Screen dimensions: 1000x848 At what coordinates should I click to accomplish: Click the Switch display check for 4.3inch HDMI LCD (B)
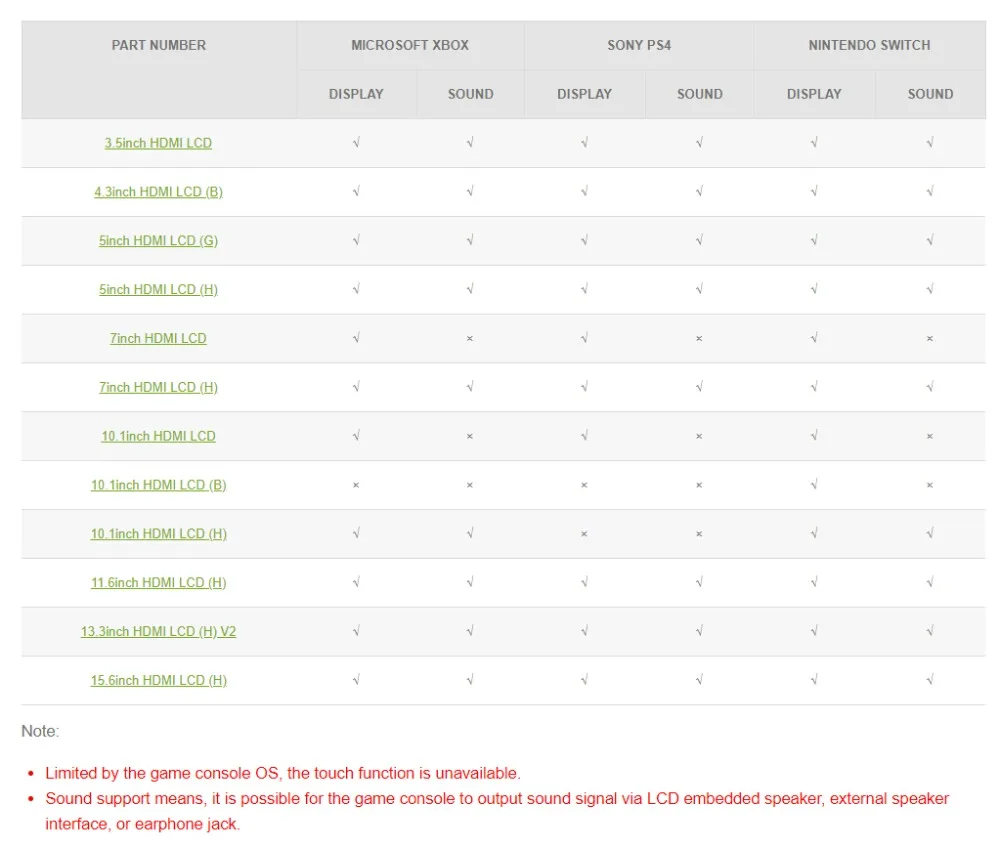814,191
